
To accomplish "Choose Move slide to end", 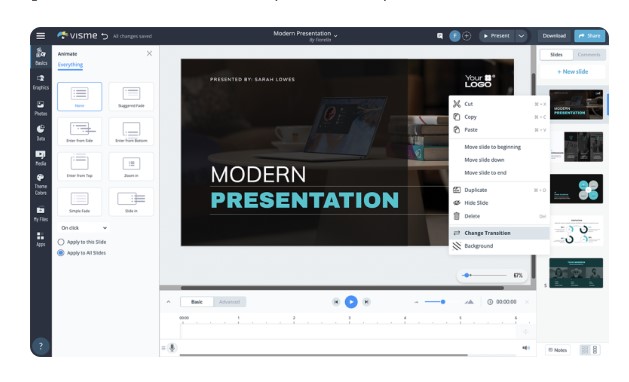I will coord(499,173).
